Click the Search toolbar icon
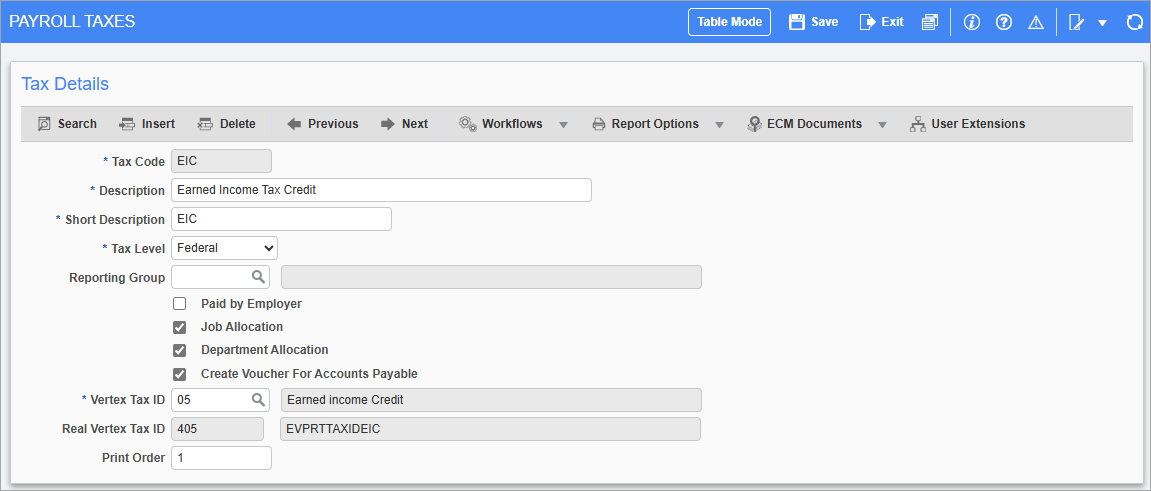 pyautogui.click(x=43, y=124)
